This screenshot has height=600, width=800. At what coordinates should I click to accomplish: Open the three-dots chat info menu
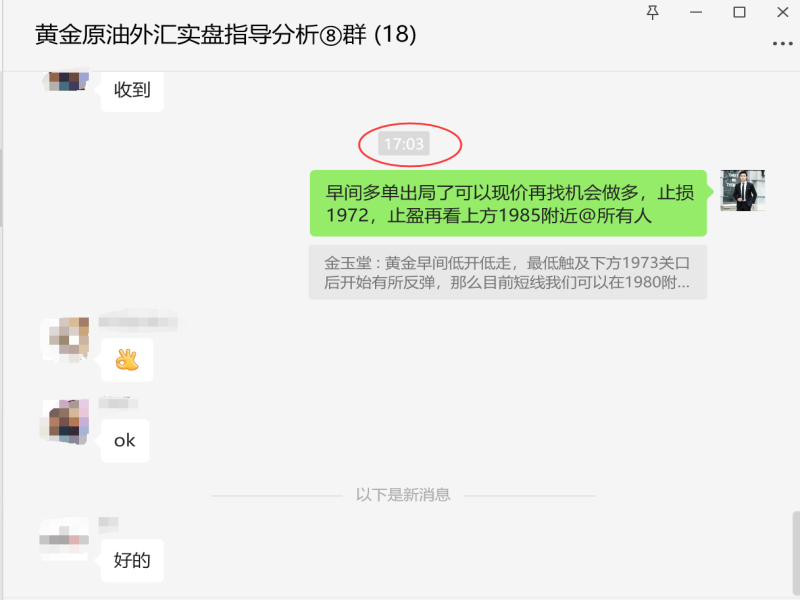782,44
